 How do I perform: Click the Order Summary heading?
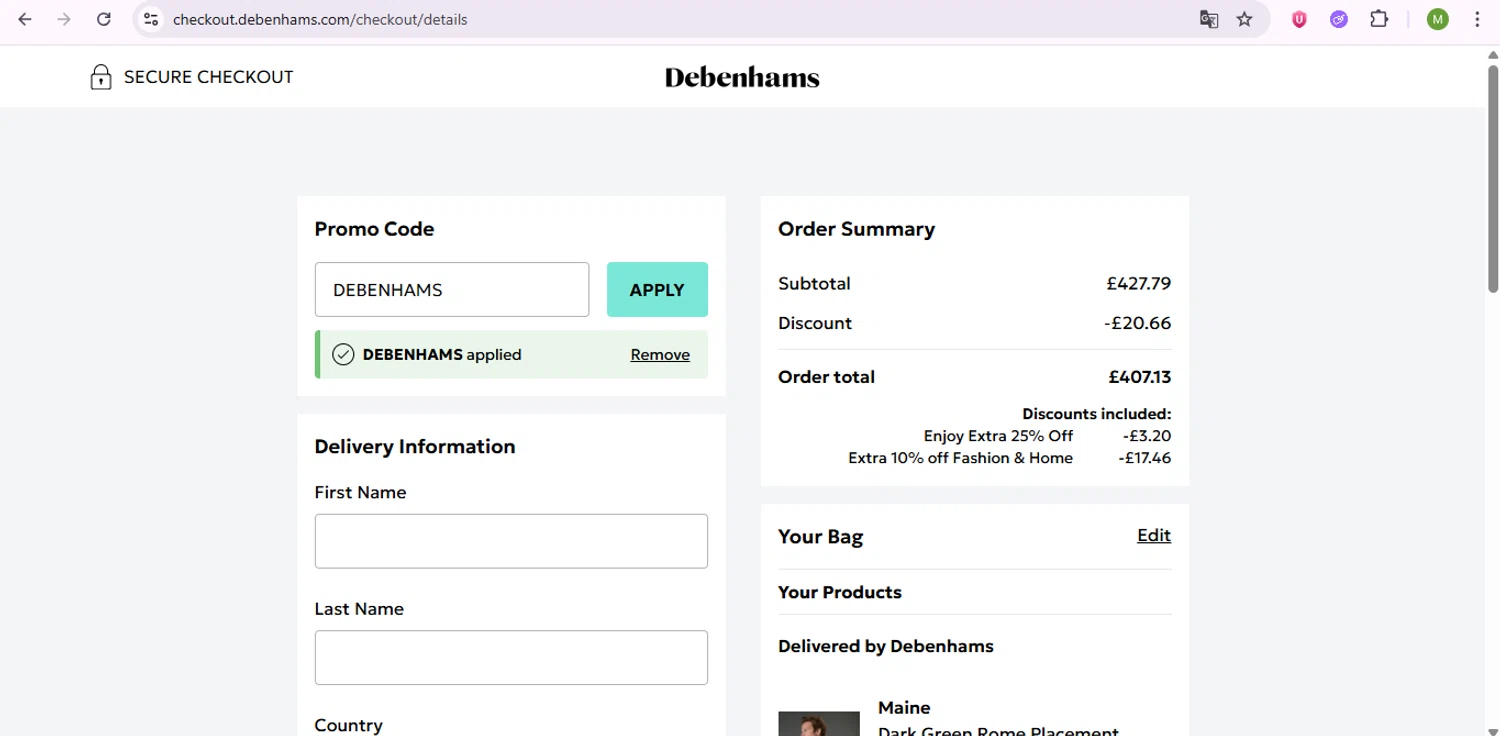click(x=856, y=229)
